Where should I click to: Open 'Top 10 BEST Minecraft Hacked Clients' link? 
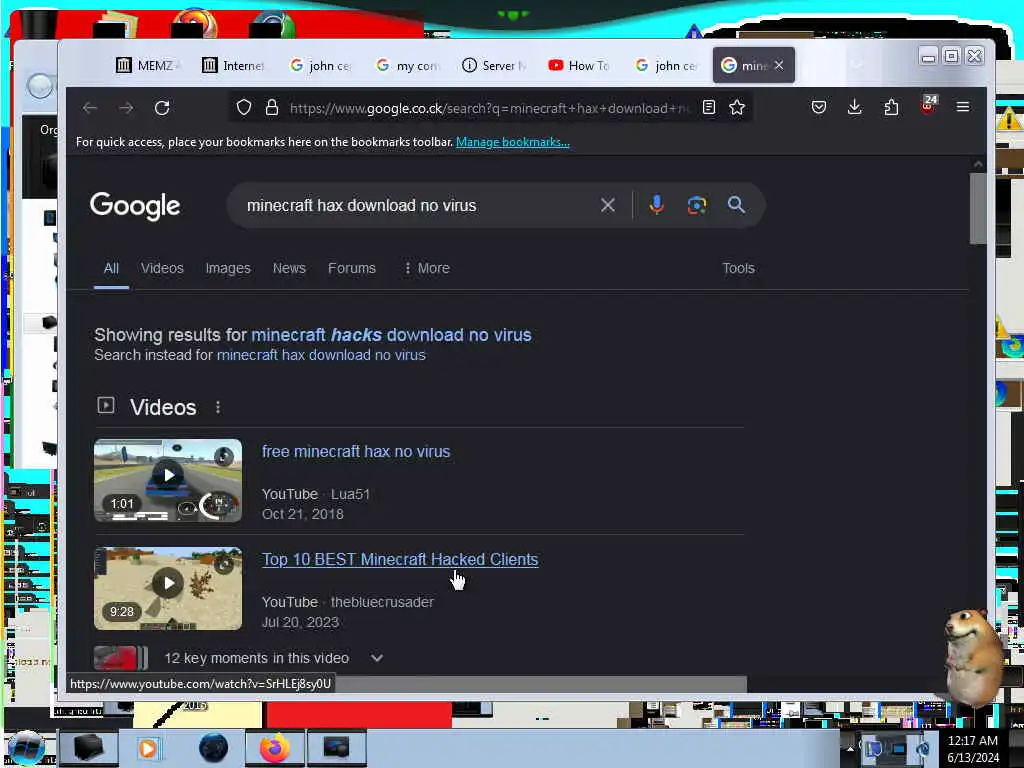(x=400, y=560)
